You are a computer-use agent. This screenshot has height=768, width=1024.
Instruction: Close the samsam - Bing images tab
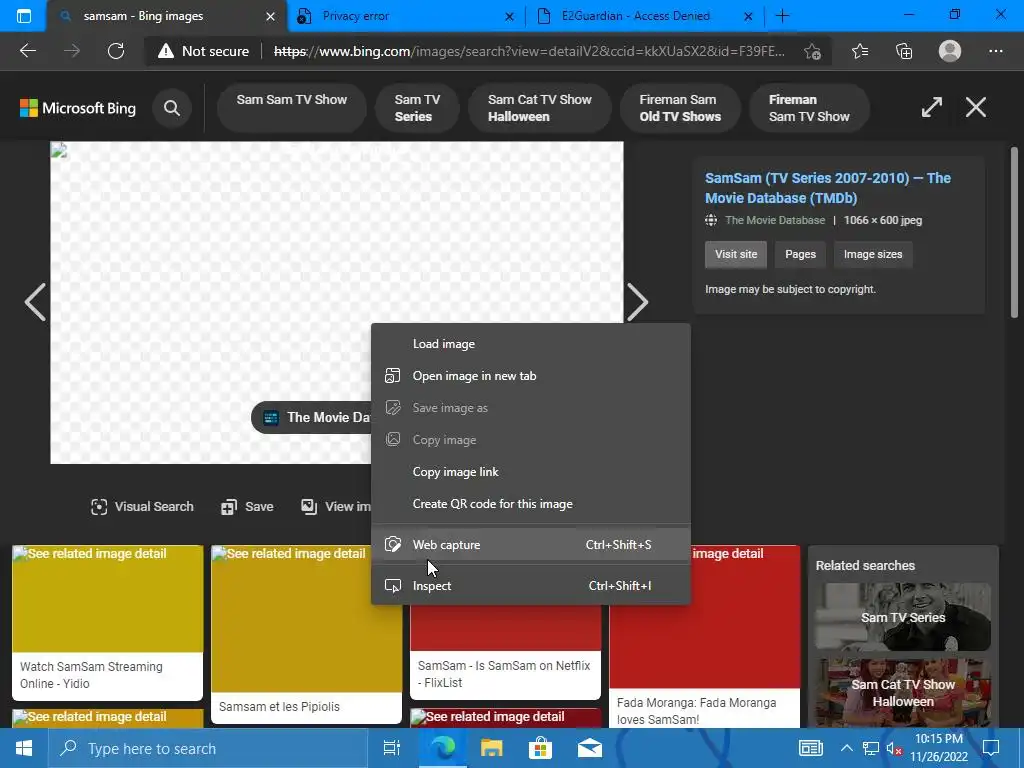click(x=270, y=16)
